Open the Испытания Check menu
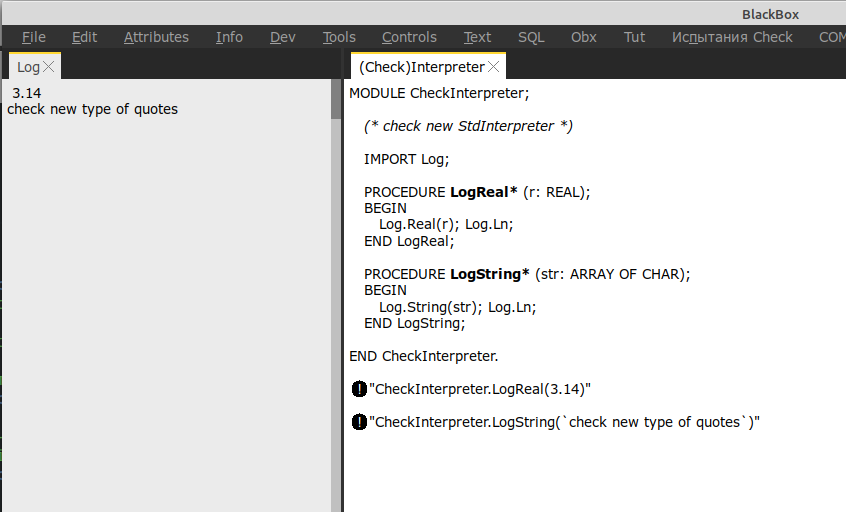Image resolution: width=846 pixels, height=512 pixels. (732, 37)
